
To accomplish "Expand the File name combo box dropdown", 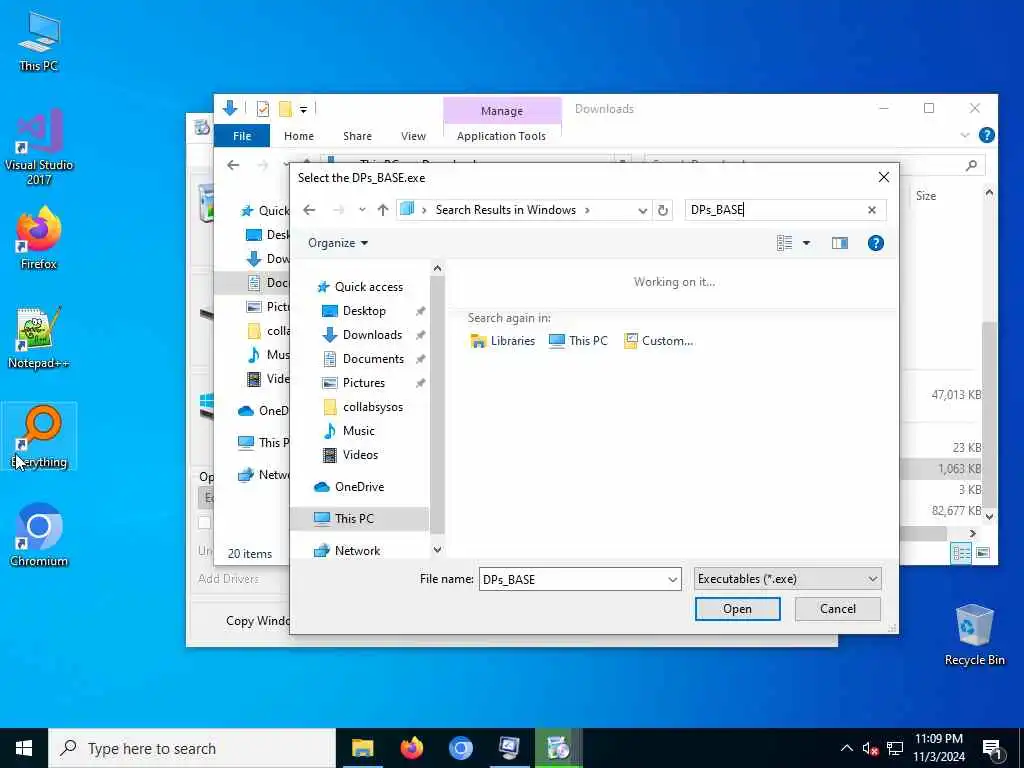I will [x=673, y=579].
